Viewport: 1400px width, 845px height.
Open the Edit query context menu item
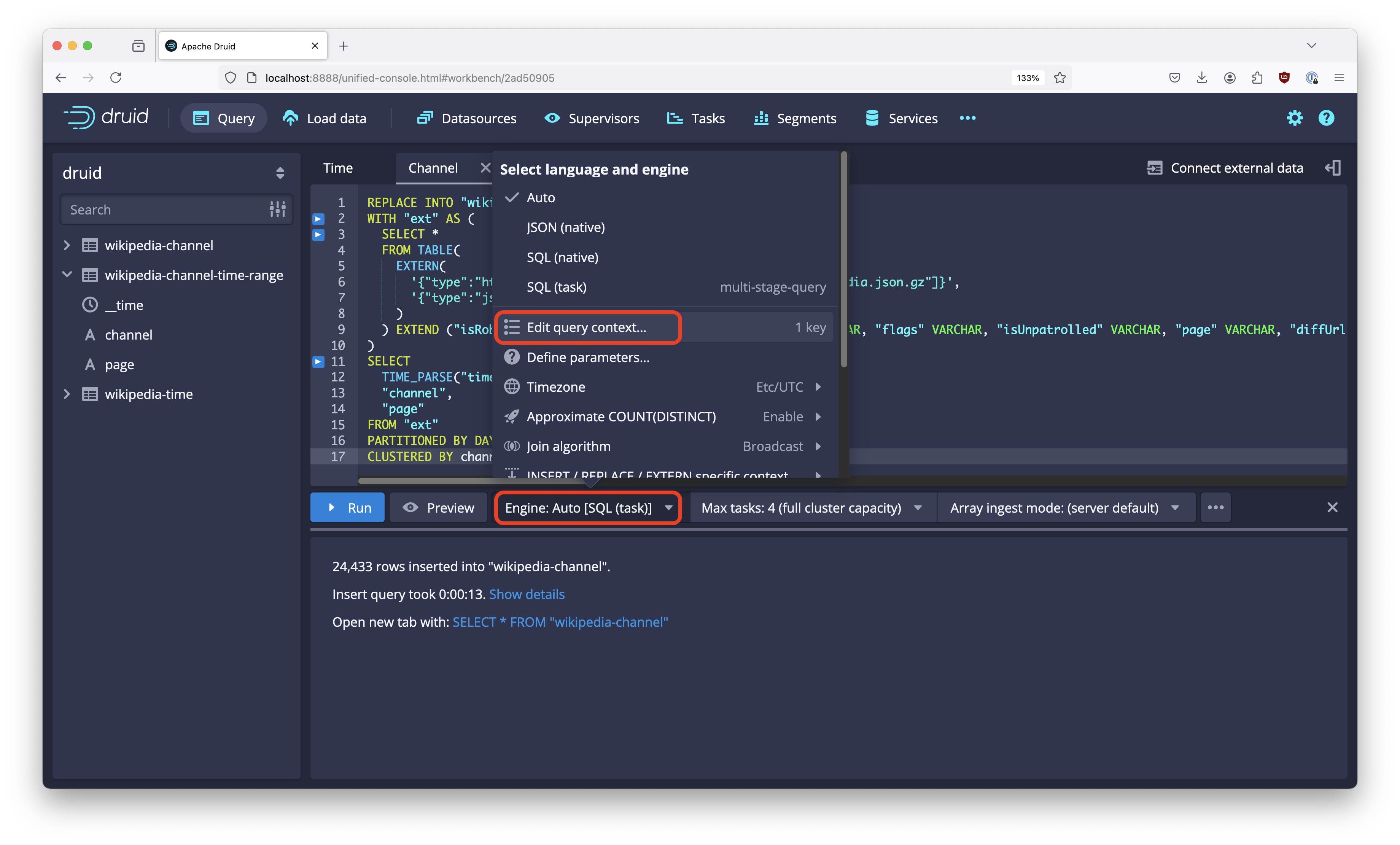click(x=586, y=327)
